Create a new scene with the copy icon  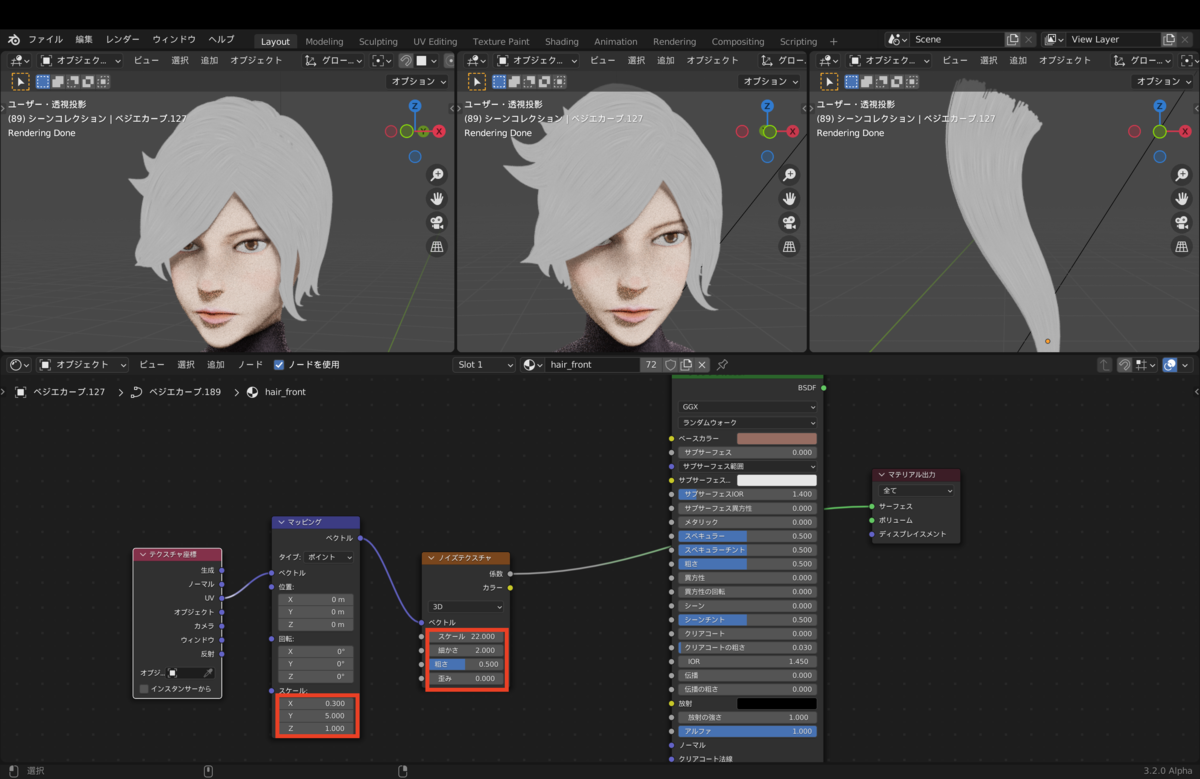coord(1014,40)
